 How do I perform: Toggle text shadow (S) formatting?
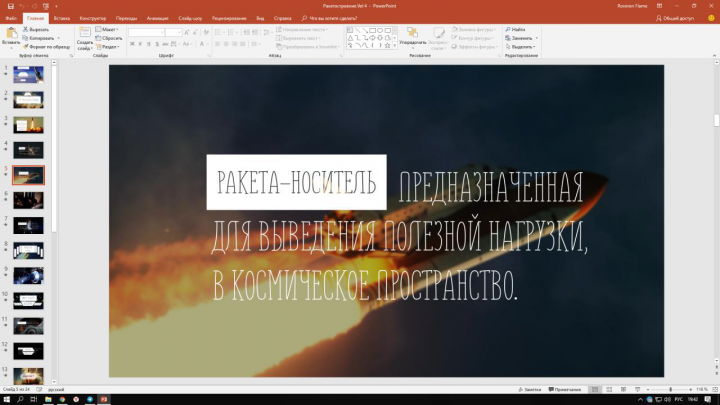157,44
